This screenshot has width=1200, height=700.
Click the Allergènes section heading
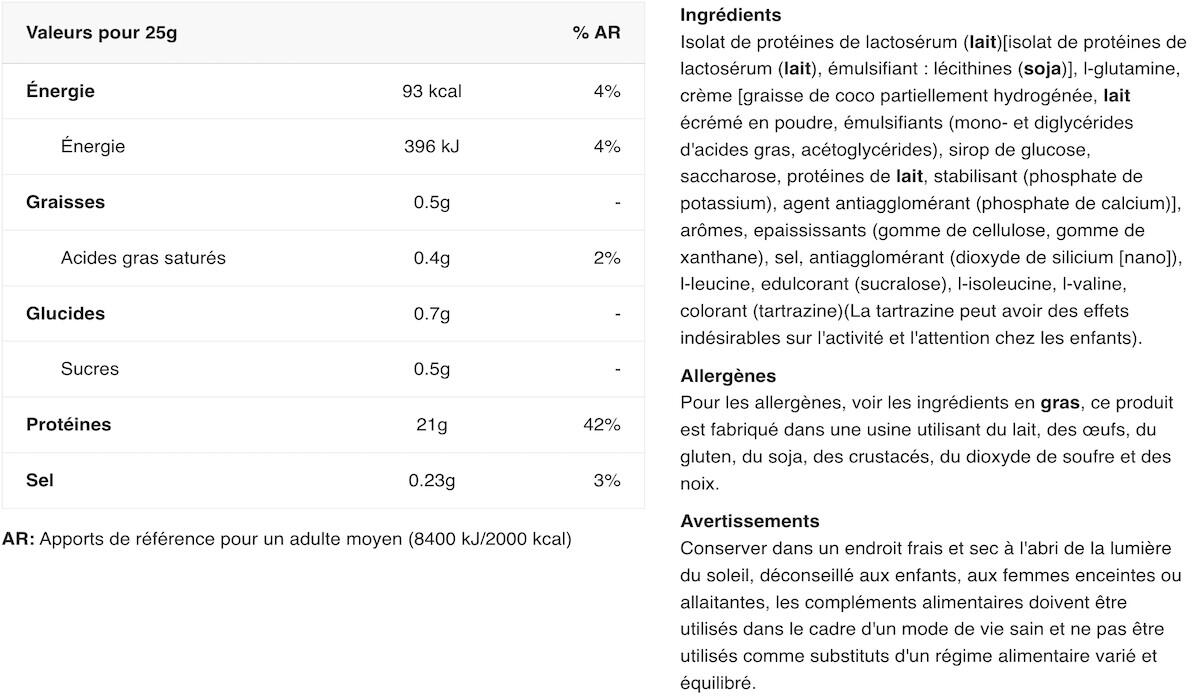(728, 376)
